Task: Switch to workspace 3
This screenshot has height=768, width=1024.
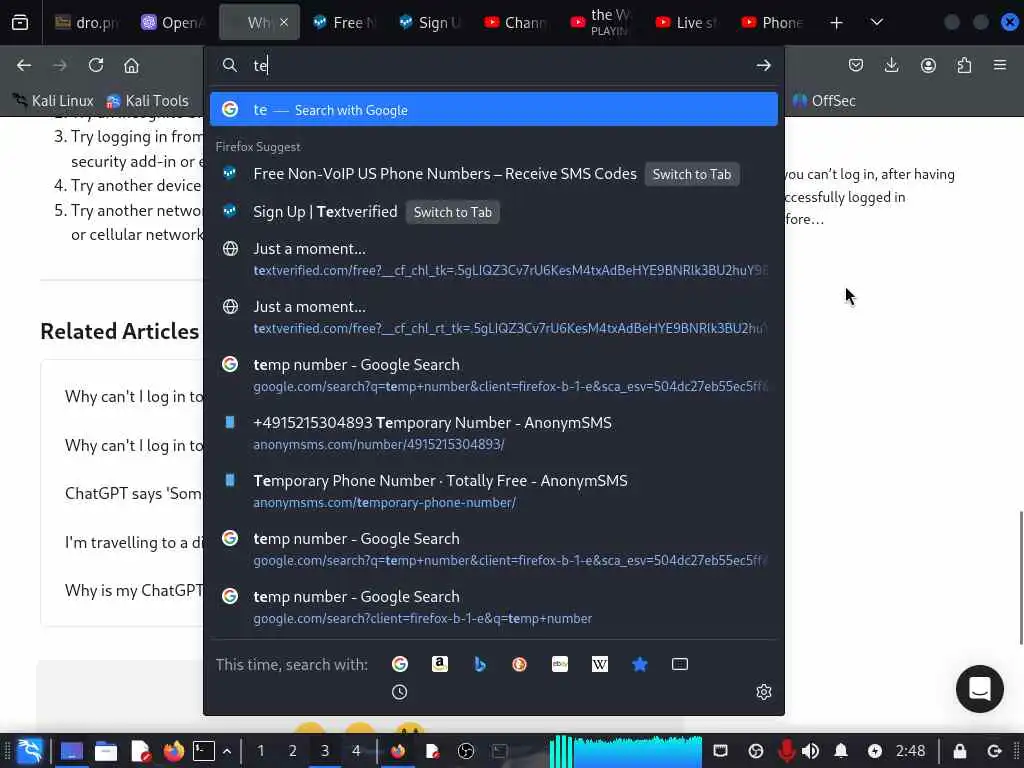Action: tap(325, 751)
